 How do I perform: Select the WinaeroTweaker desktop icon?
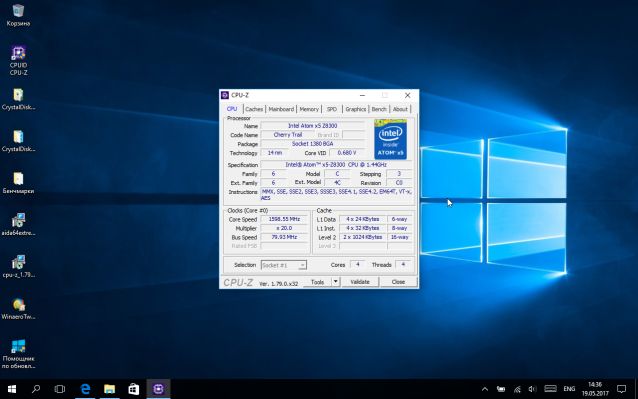[x=18, y=308]
